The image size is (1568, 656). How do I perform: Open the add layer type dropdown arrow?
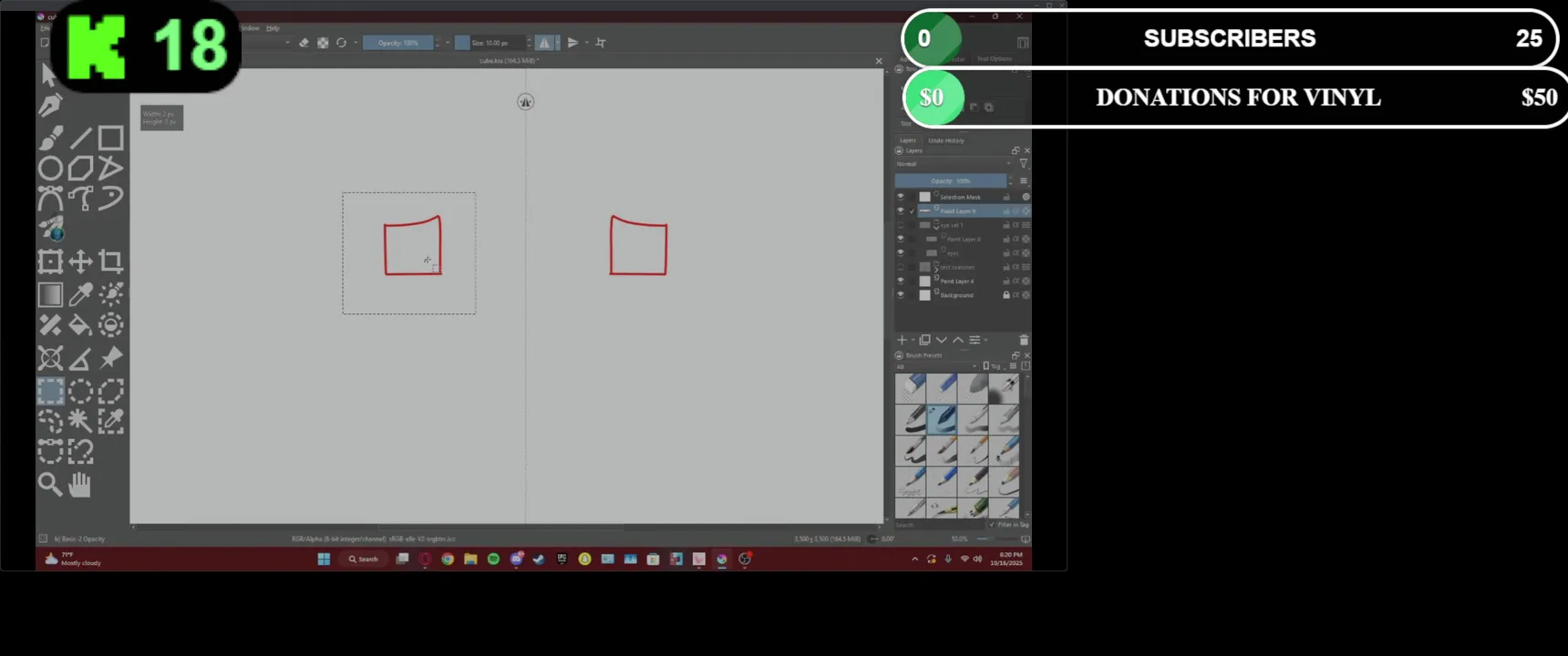click(913, 340)
